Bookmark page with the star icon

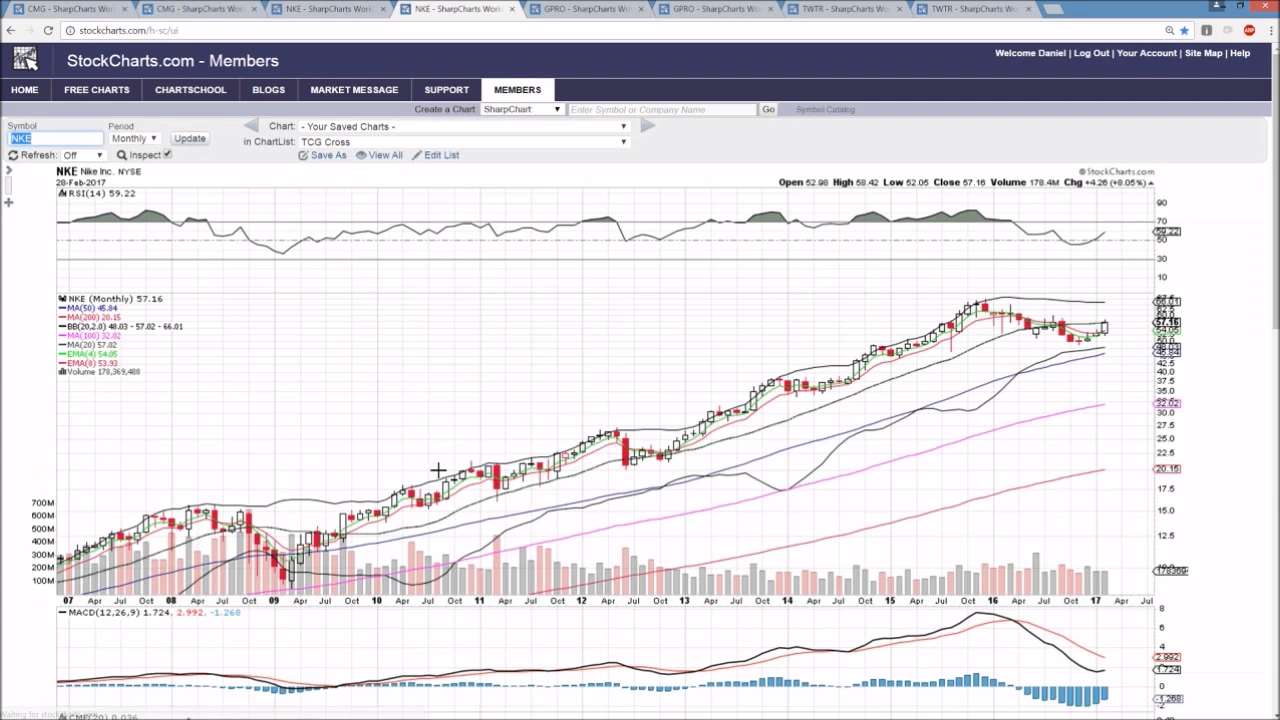pyautogui.click(x=1185, y=30)
